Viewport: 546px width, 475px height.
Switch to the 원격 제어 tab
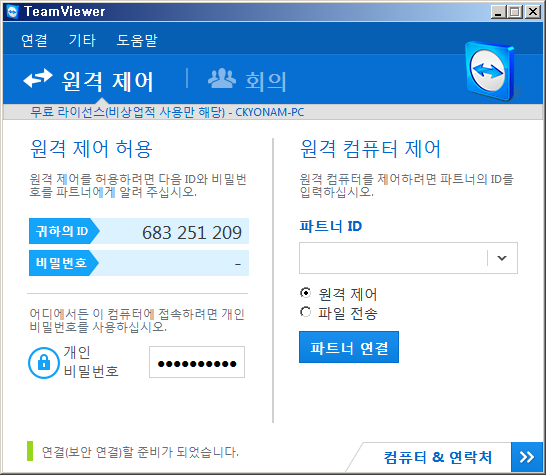88,81
